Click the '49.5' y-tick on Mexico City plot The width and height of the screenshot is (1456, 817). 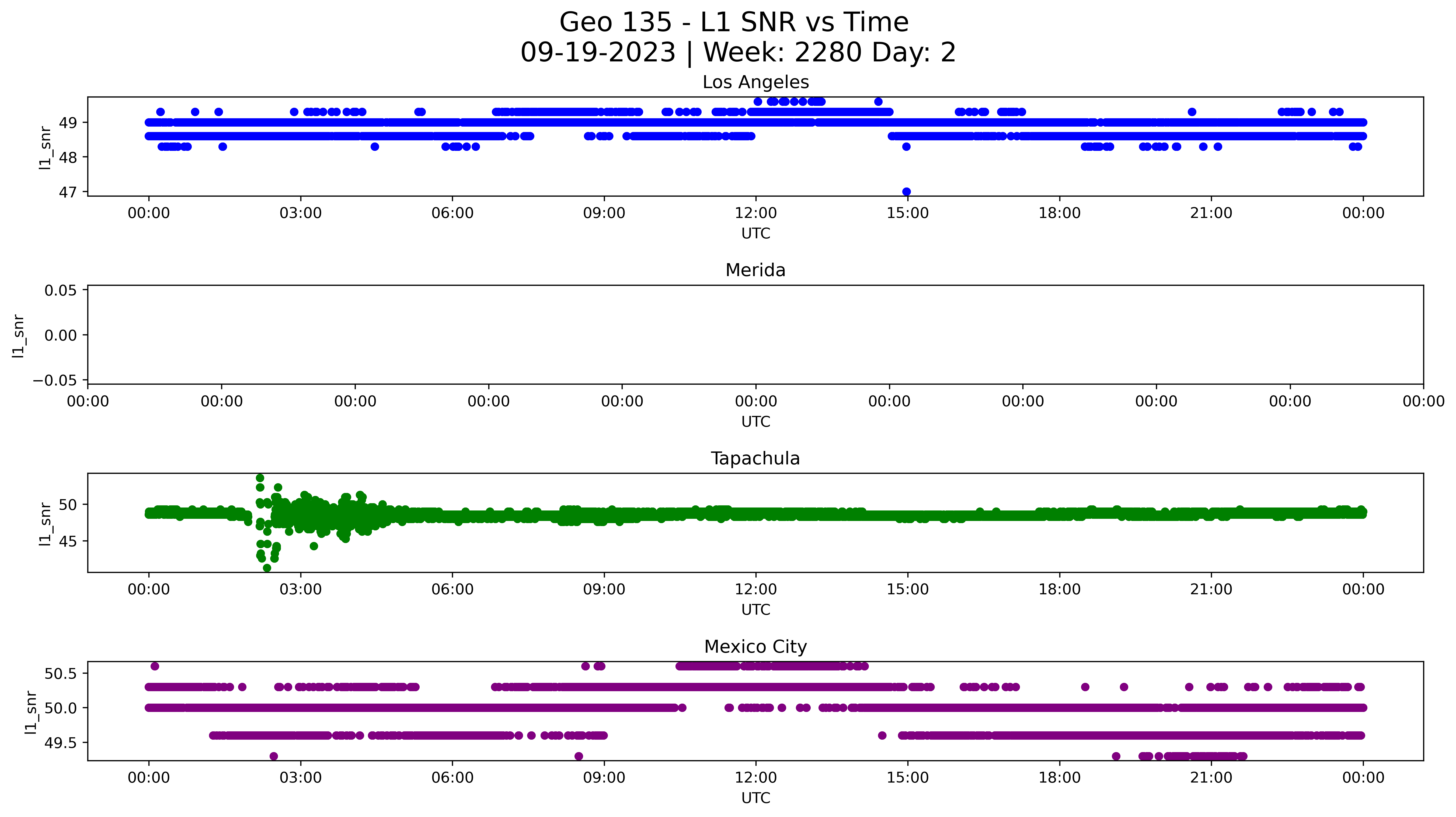[x=61, y=743]
